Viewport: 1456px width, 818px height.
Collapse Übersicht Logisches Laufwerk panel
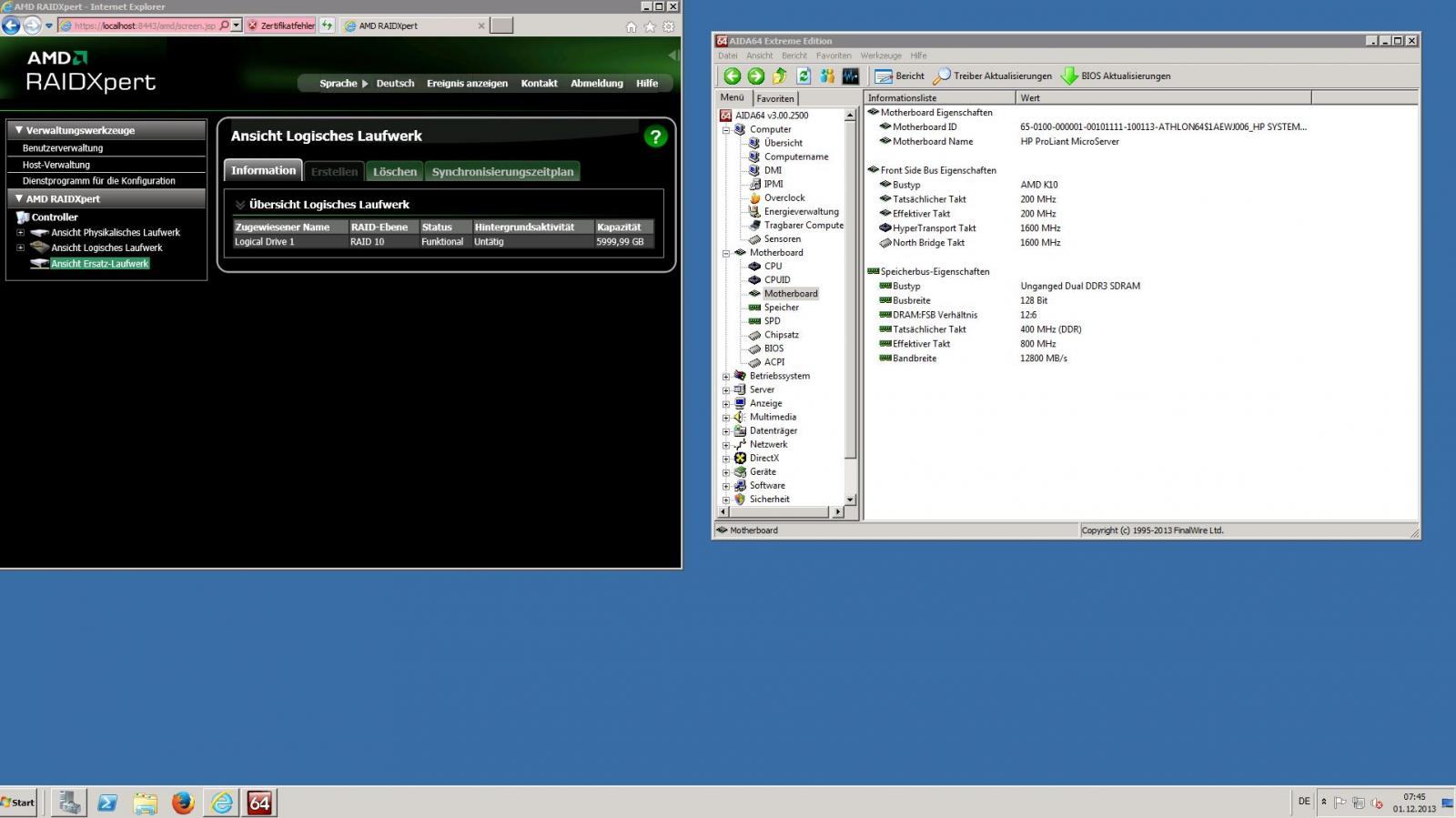(x=240, y=205)
